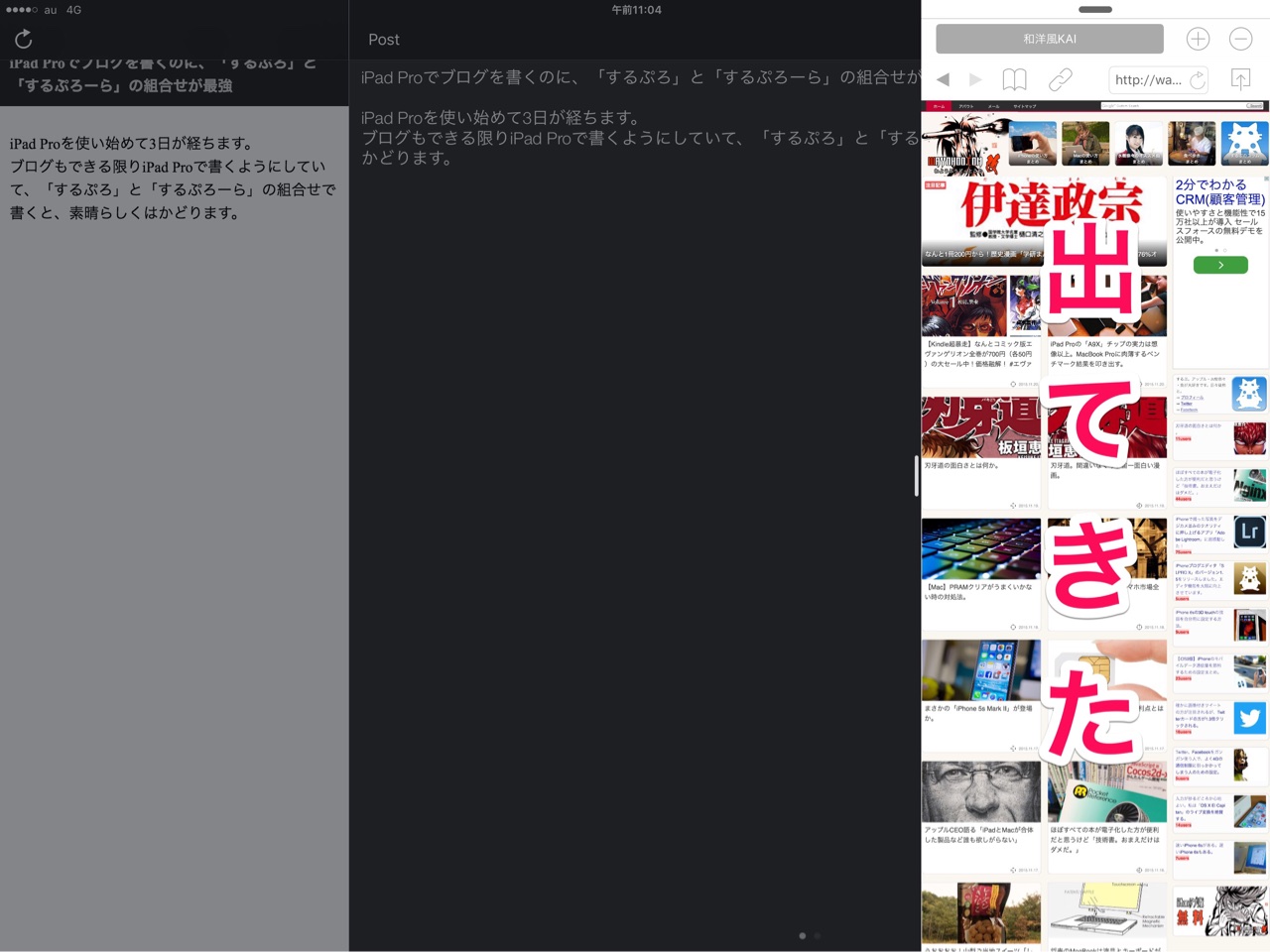Image resolution: width=1270 pixels, height=952 pixels.
Task: Open the Post menu in the editor
Action: [x=384, y=40]
